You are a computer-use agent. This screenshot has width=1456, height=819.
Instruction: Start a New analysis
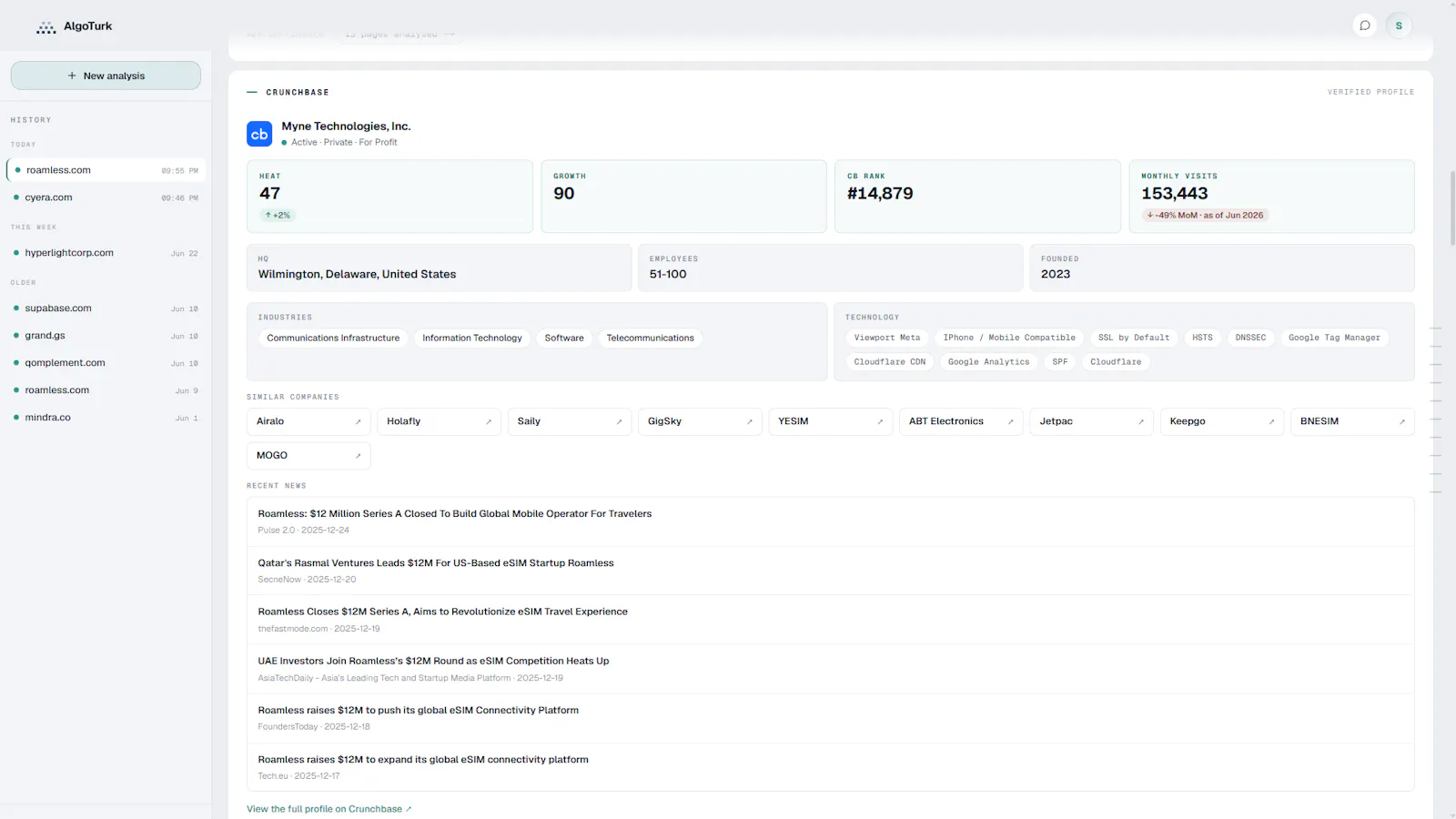coord(106,76)
